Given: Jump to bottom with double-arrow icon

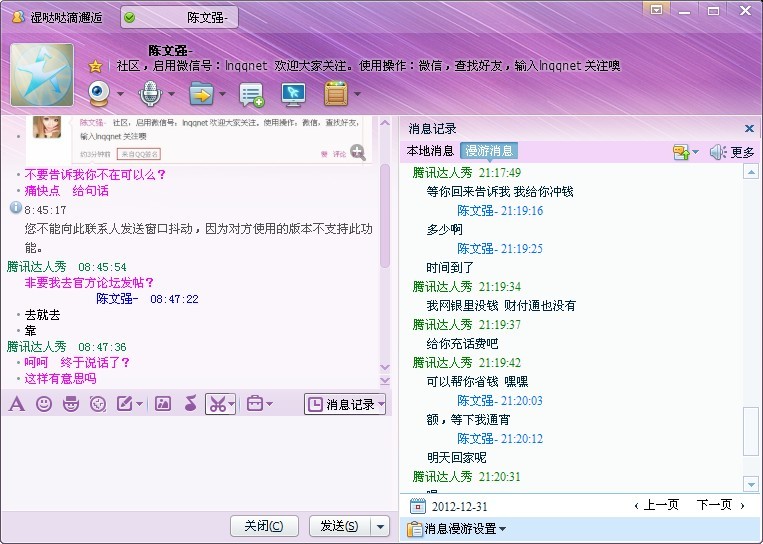Looking at the screenshot, I should pos(385,381).
